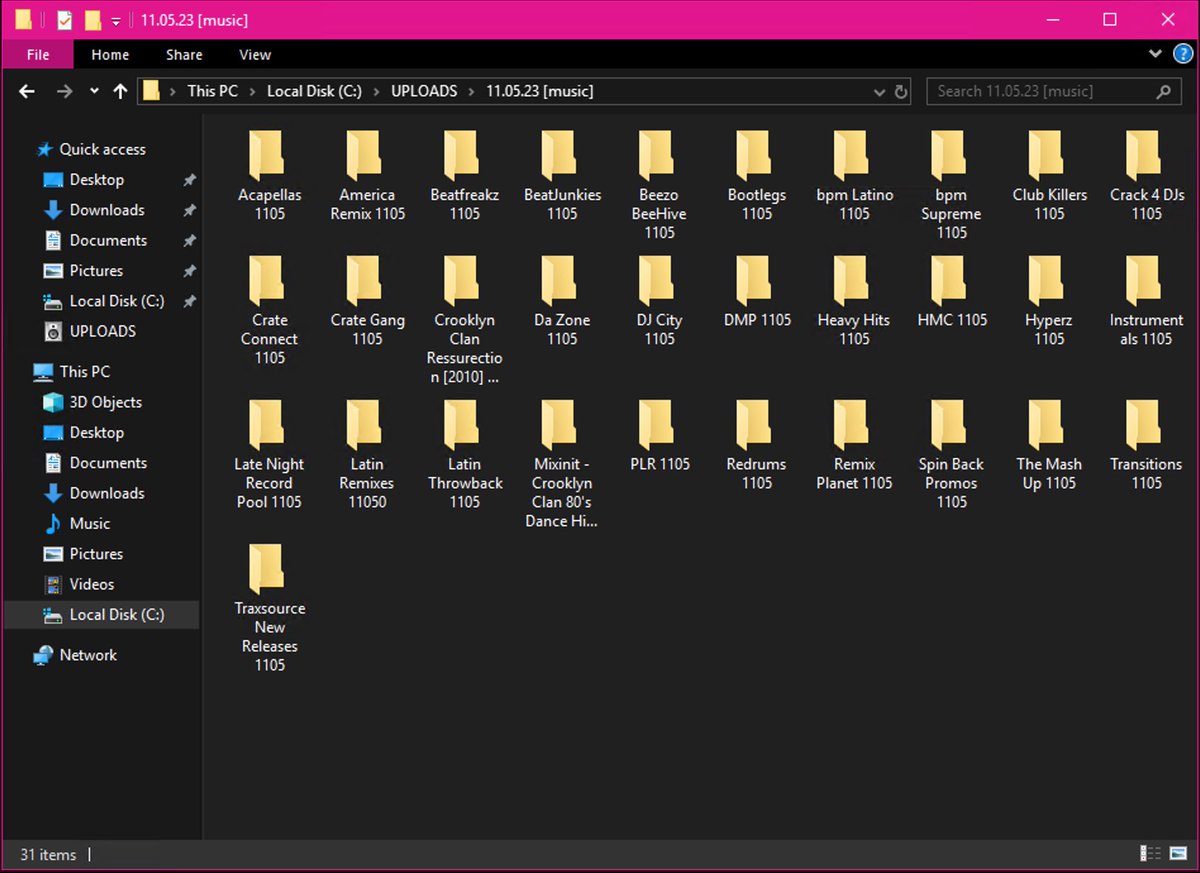Select the Crate Connect 1105 folder
1200x873 pixels.
269,311
